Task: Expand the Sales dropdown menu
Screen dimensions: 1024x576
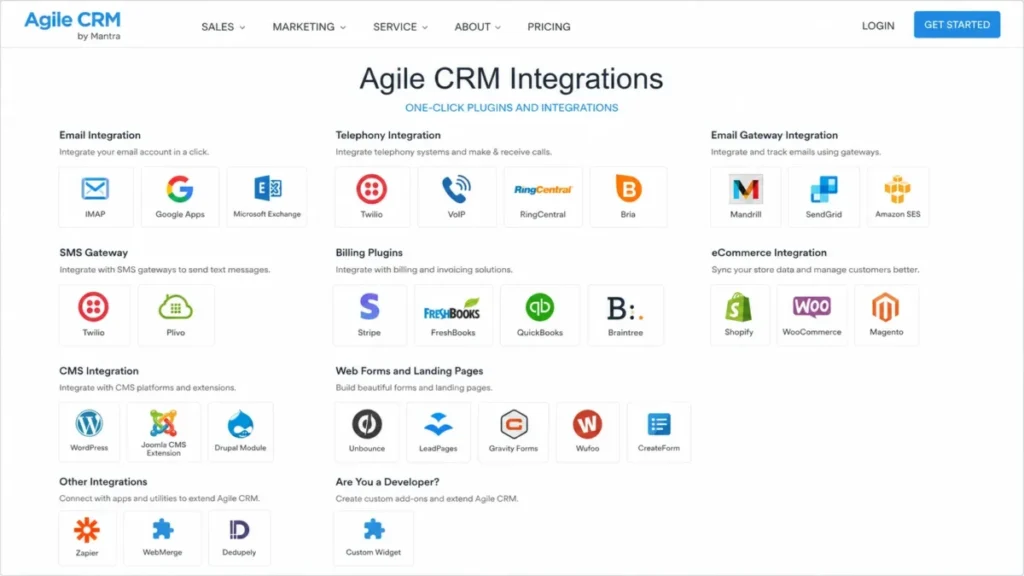Action: 223,27
